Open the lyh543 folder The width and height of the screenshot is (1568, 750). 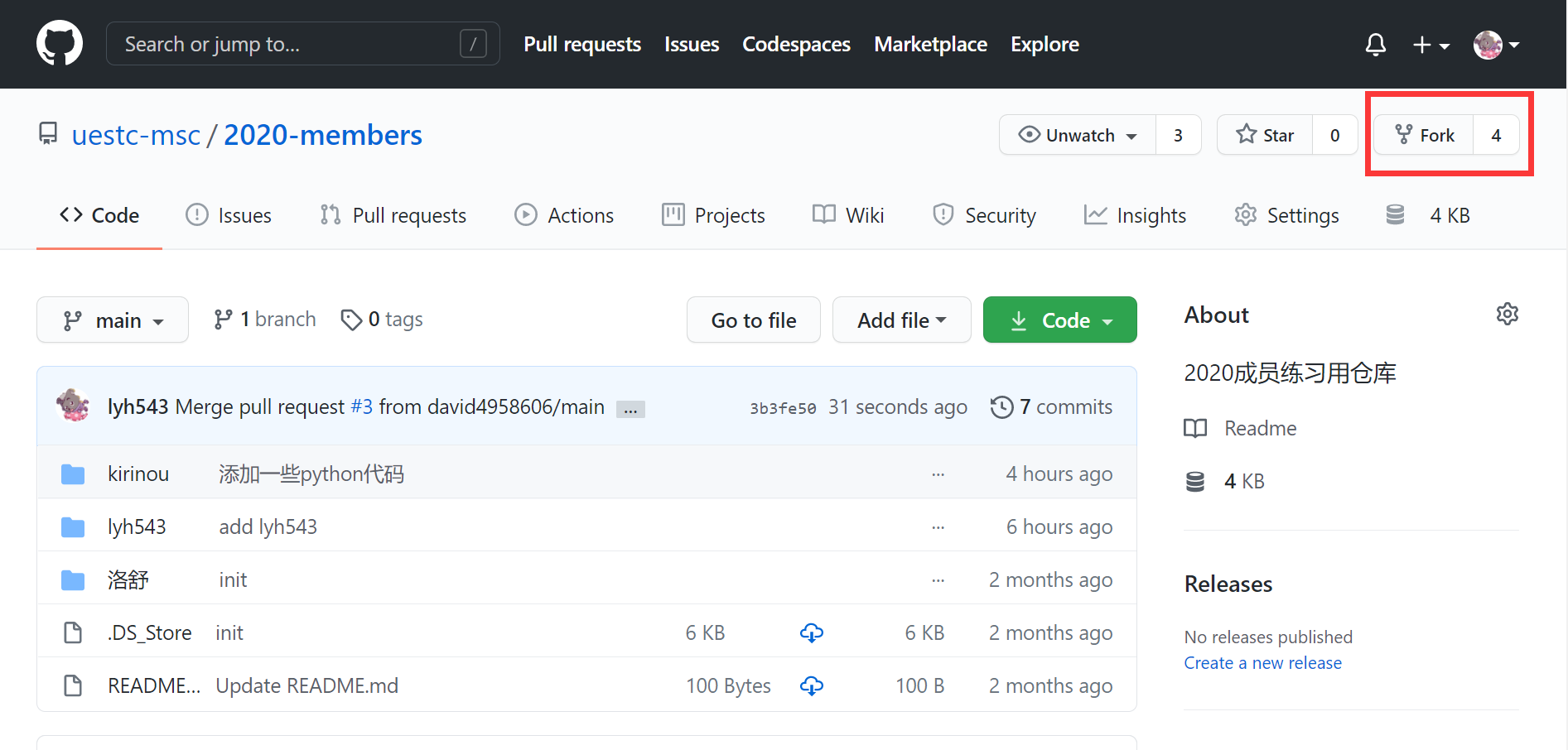[137, 526]
